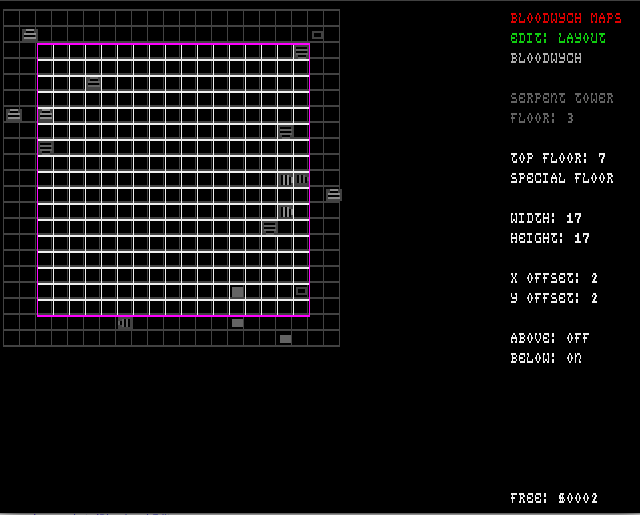This screenshot has width=640, height=515.
Task: Select the stairs tile in the magenta area's top-right corner
Action: click(x=302, y=52)
